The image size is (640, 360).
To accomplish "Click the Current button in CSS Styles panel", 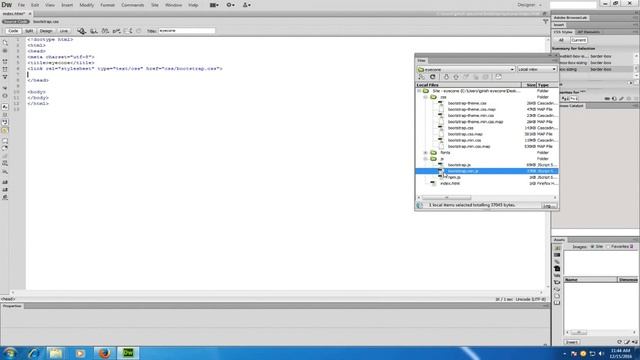I will (578, 40).
